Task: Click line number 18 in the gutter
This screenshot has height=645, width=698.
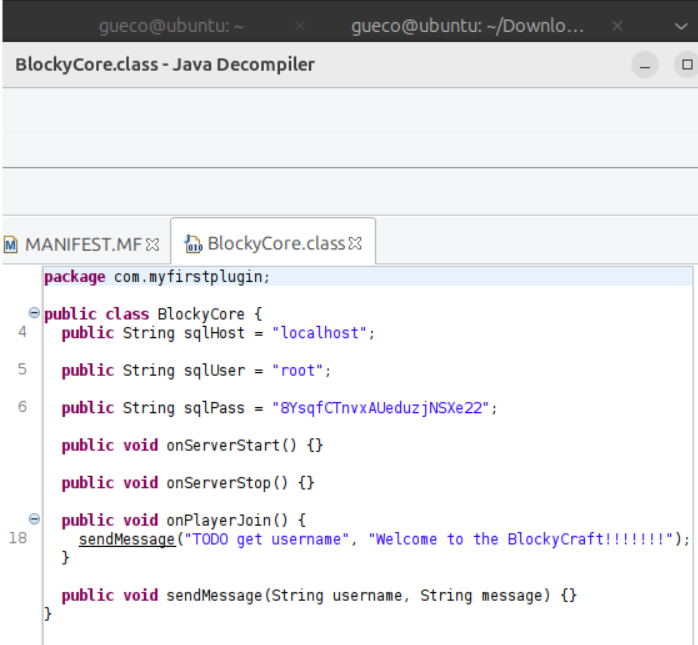Action: coord(18,538)
